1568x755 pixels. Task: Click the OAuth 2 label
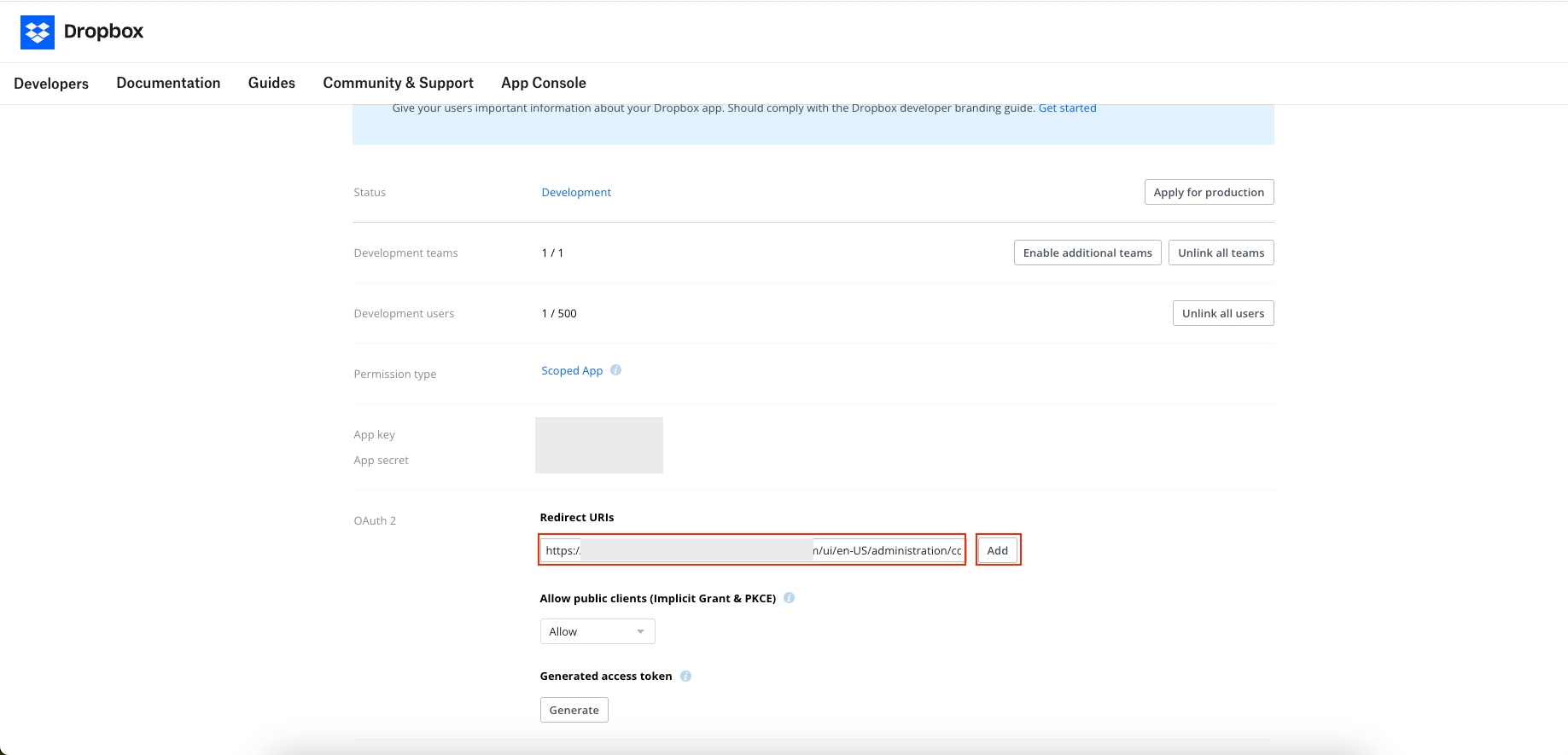[375, 520]
